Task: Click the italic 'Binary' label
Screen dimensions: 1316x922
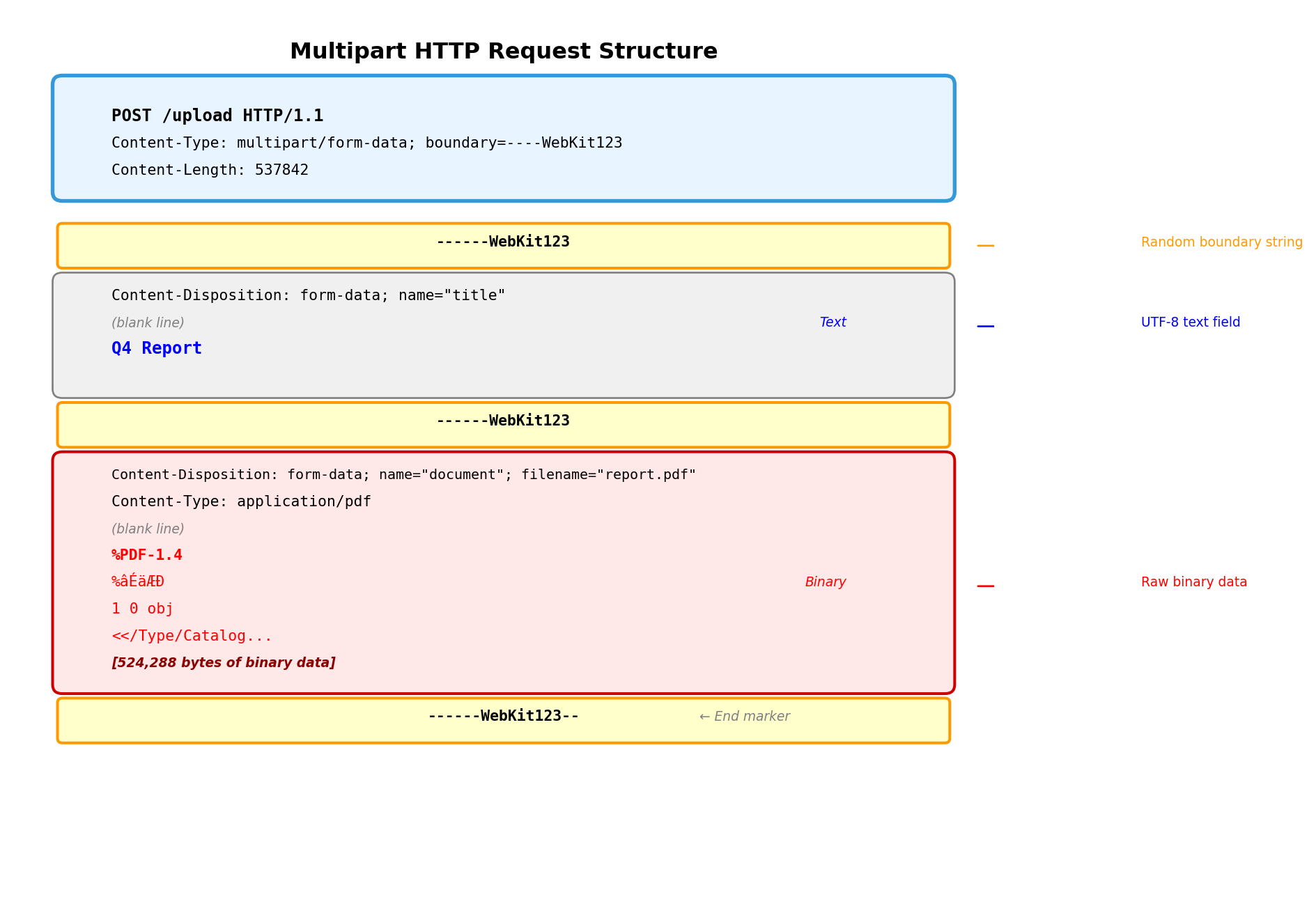Action: tap(826, 582)
